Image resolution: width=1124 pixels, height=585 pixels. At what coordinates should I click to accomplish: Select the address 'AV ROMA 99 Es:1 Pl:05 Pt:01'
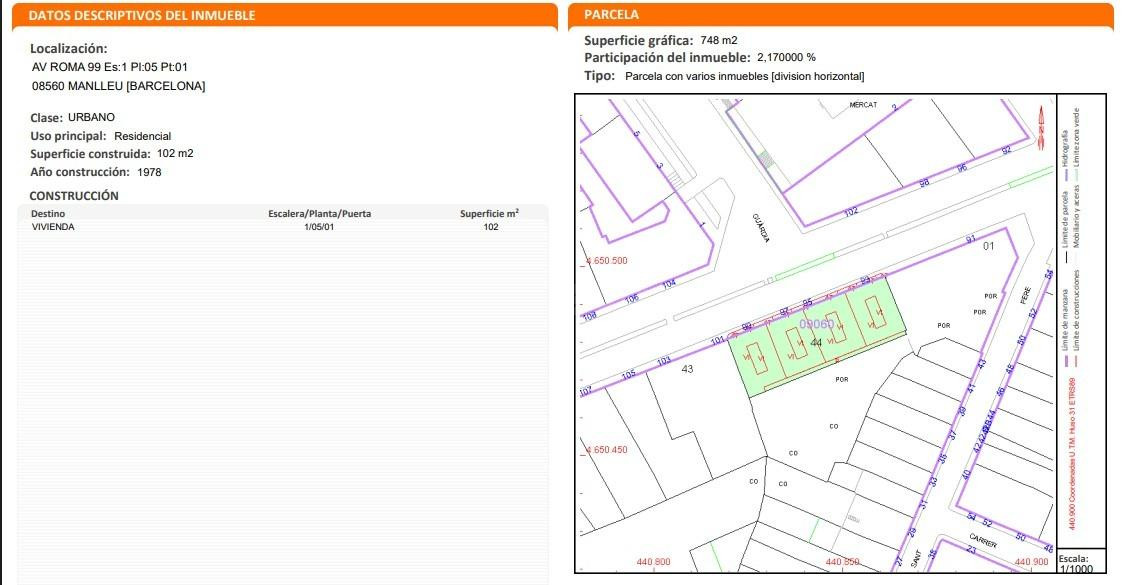coord(110,67)
